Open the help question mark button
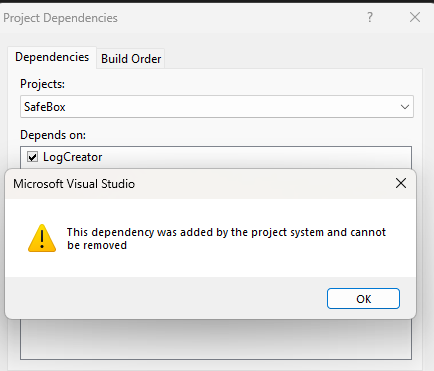434x371 pixels. (x=370, y=17)
